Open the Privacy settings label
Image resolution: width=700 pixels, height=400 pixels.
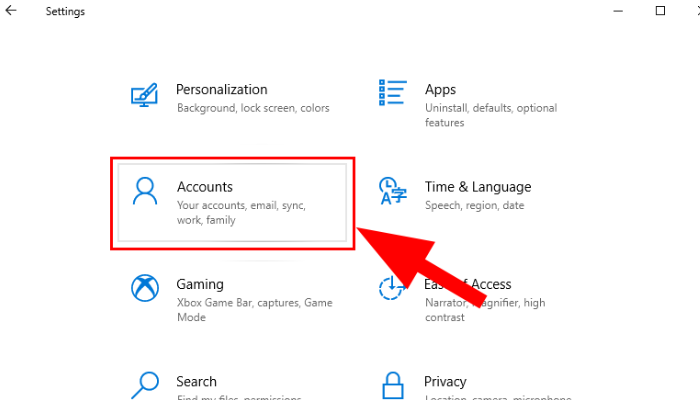[445, 381]
